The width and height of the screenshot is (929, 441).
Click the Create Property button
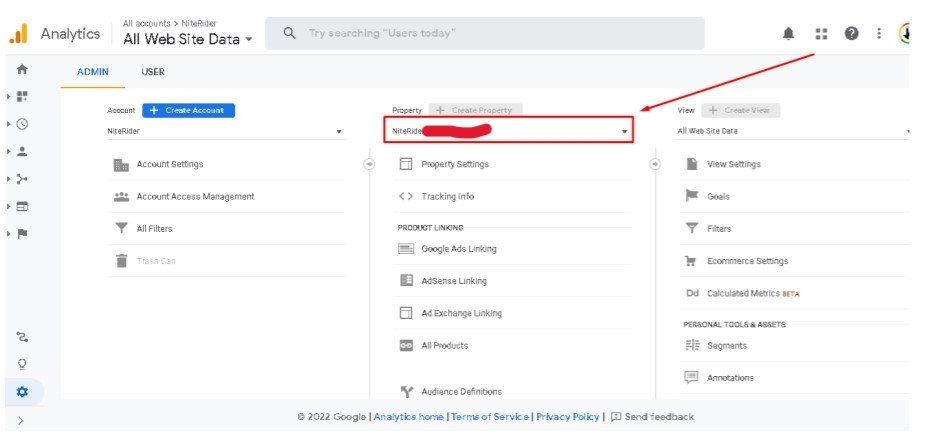475,111
